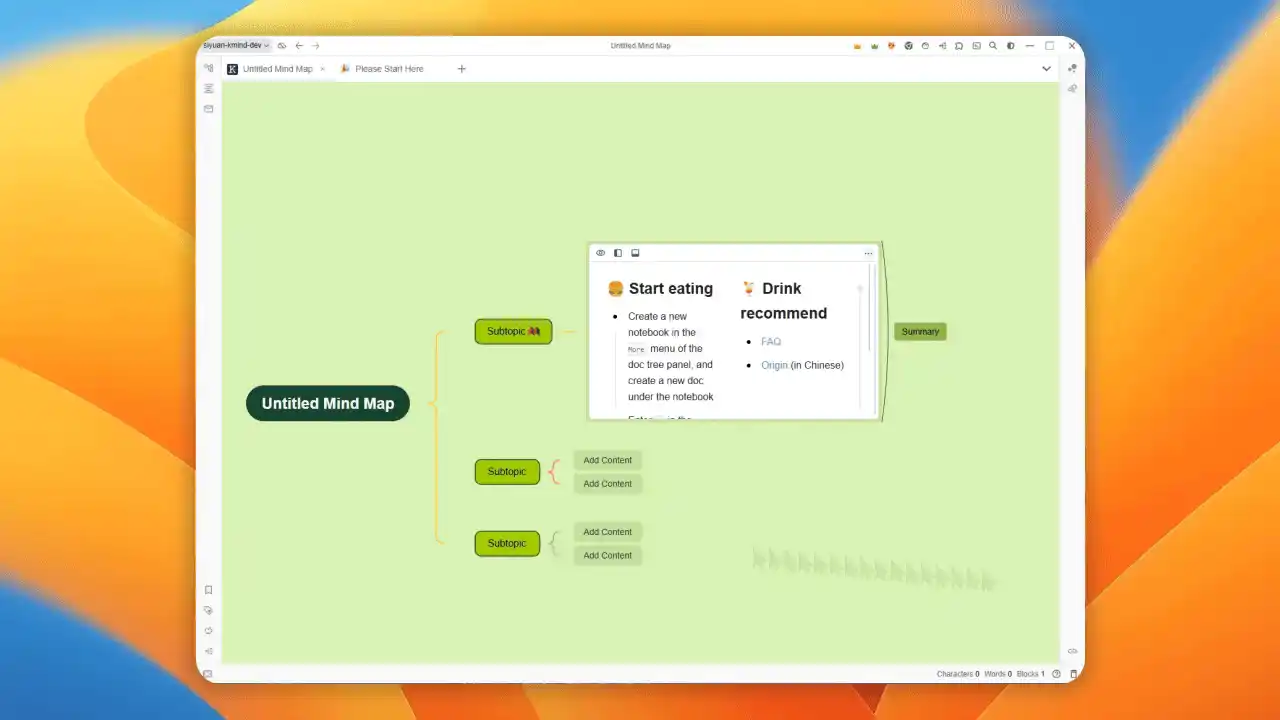
Task: Expand the tab list chevron
Action: pyautogui.click(x=1046, y=69)
